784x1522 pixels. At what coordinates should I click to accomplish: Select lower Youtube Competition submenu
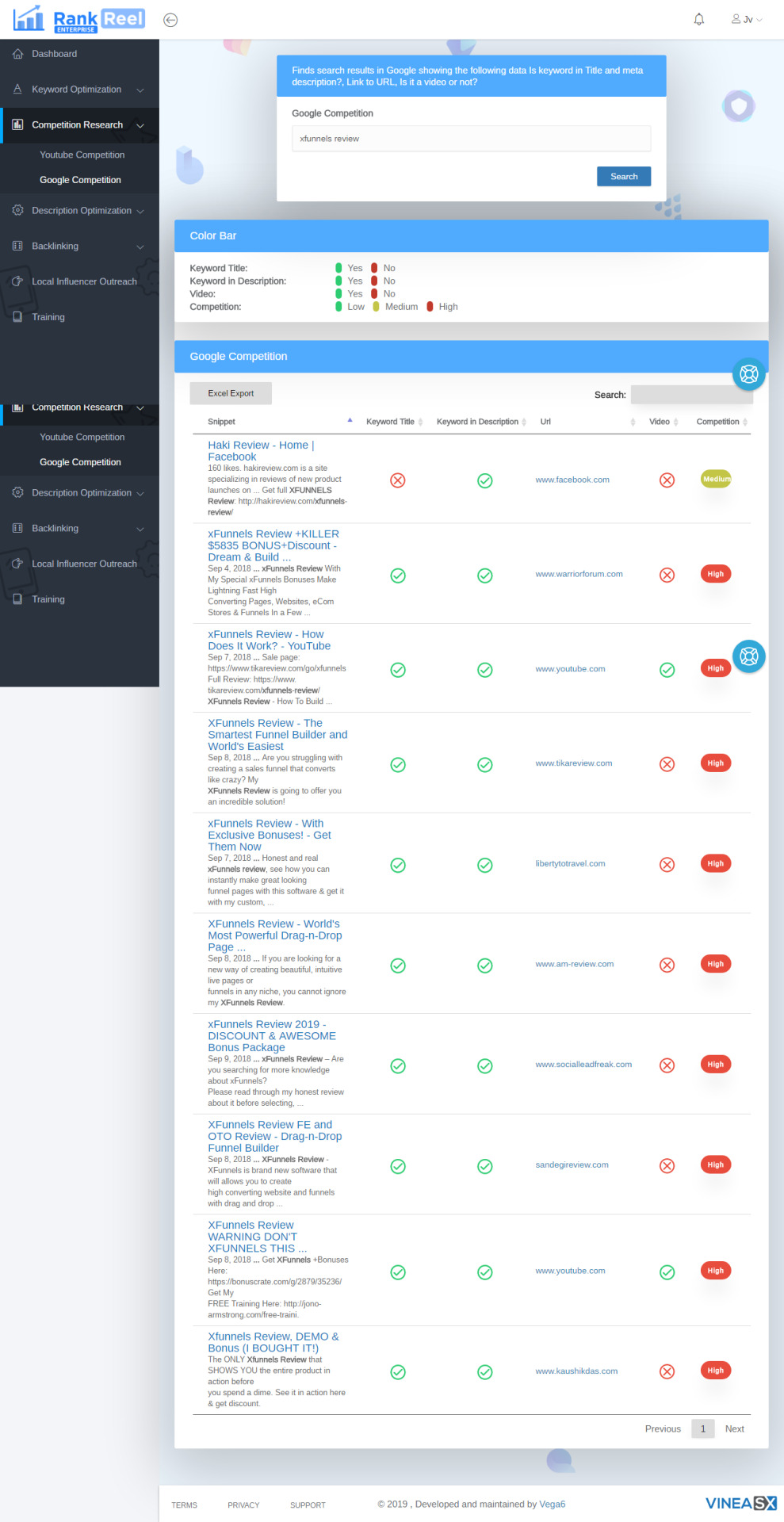82,437
